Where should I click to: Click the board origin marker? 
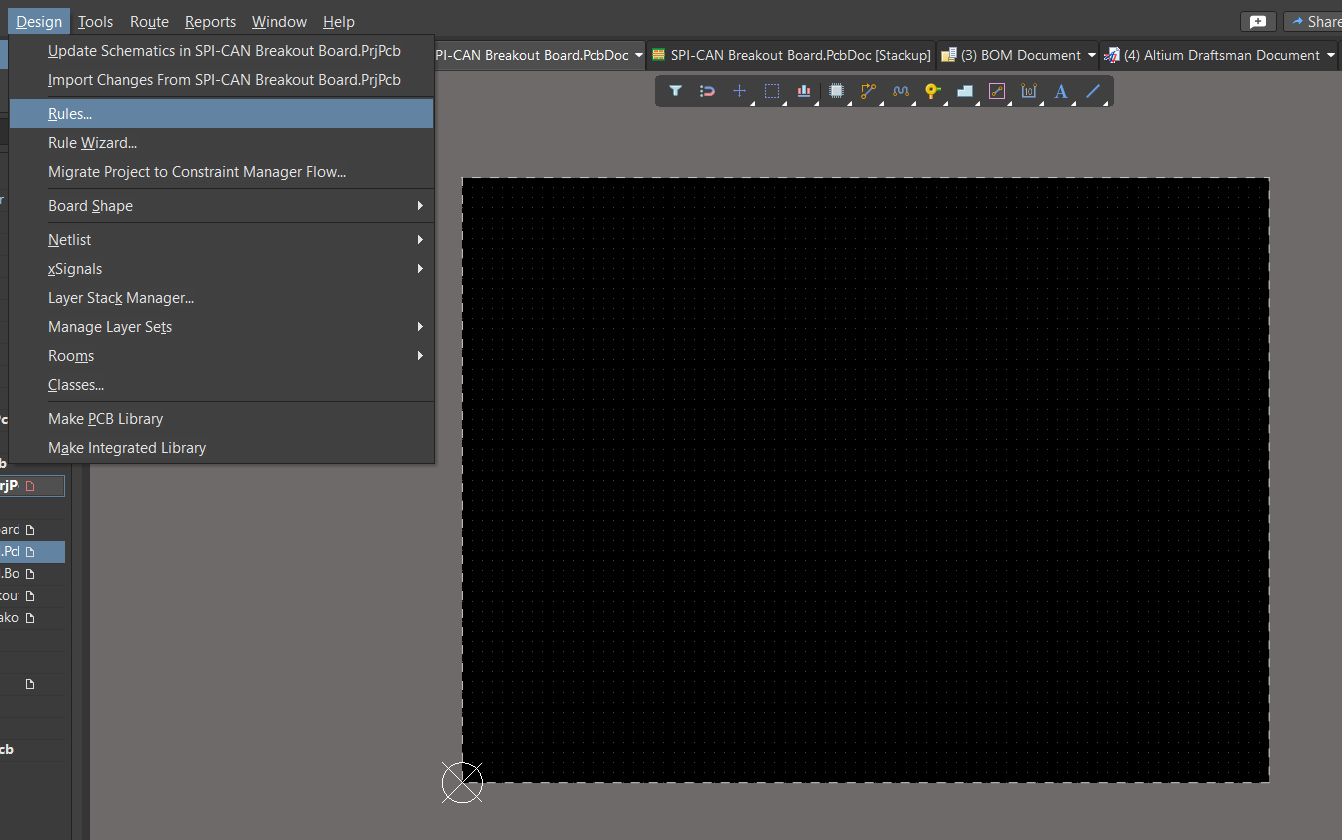(462, 782)
